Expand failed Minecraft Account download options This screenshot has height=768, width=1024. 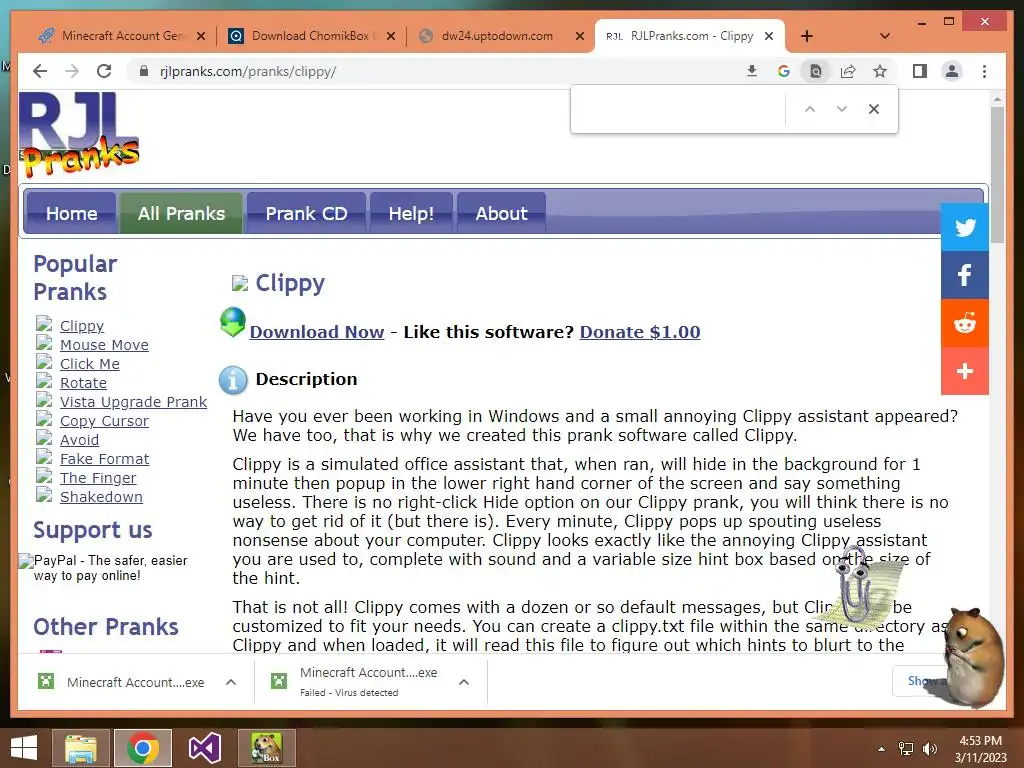464,682
